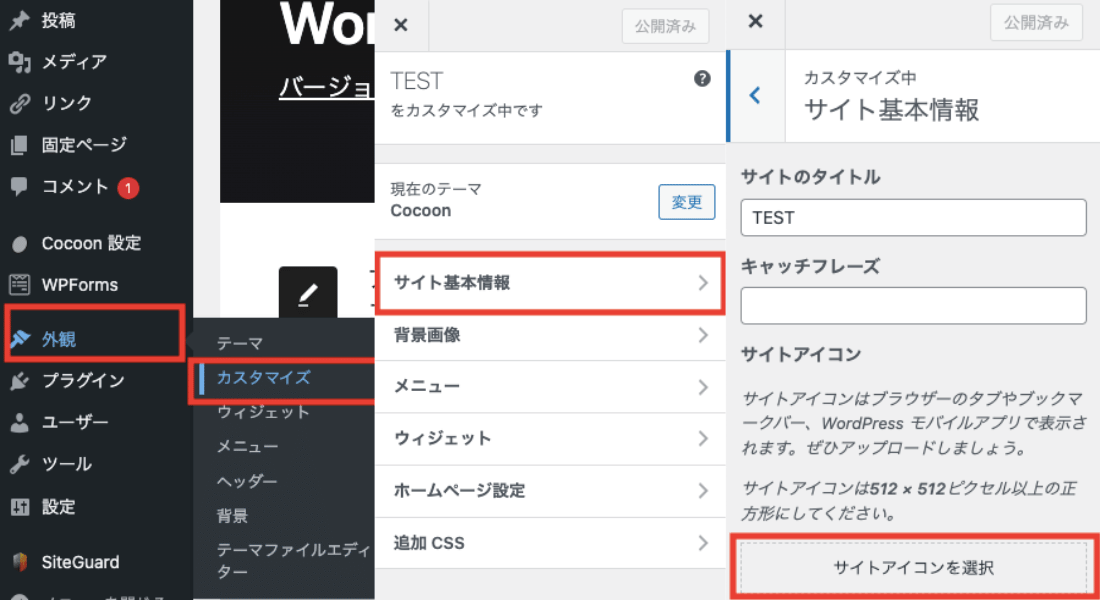Image resolution: width=1100 pixels, height=600 pixels.
Task: Click the media icon beside メディア
Action: tap(19, 62)
